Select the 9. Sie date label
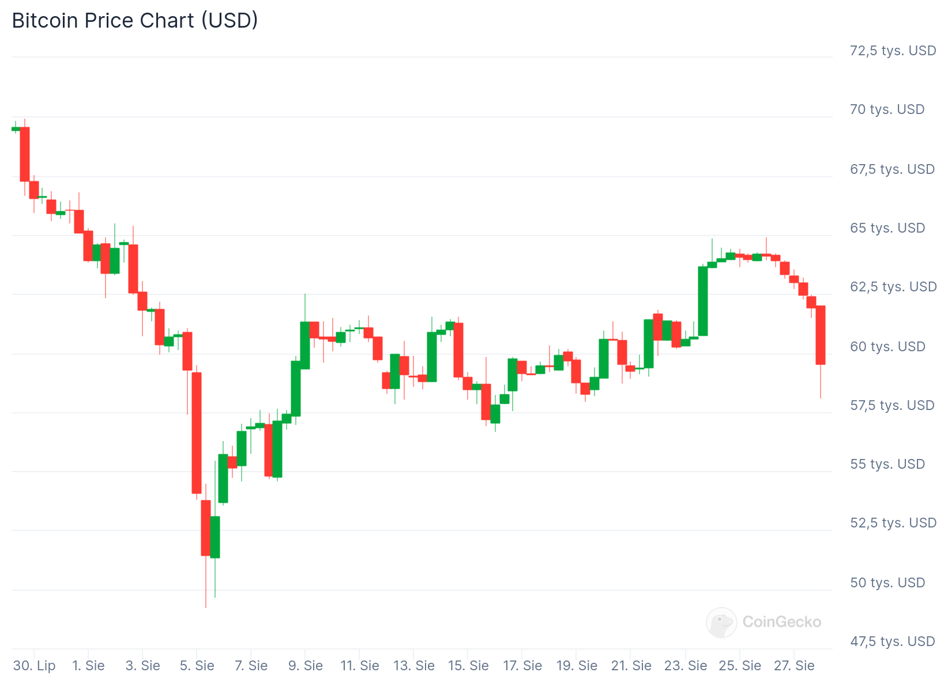 click(305, 665)
